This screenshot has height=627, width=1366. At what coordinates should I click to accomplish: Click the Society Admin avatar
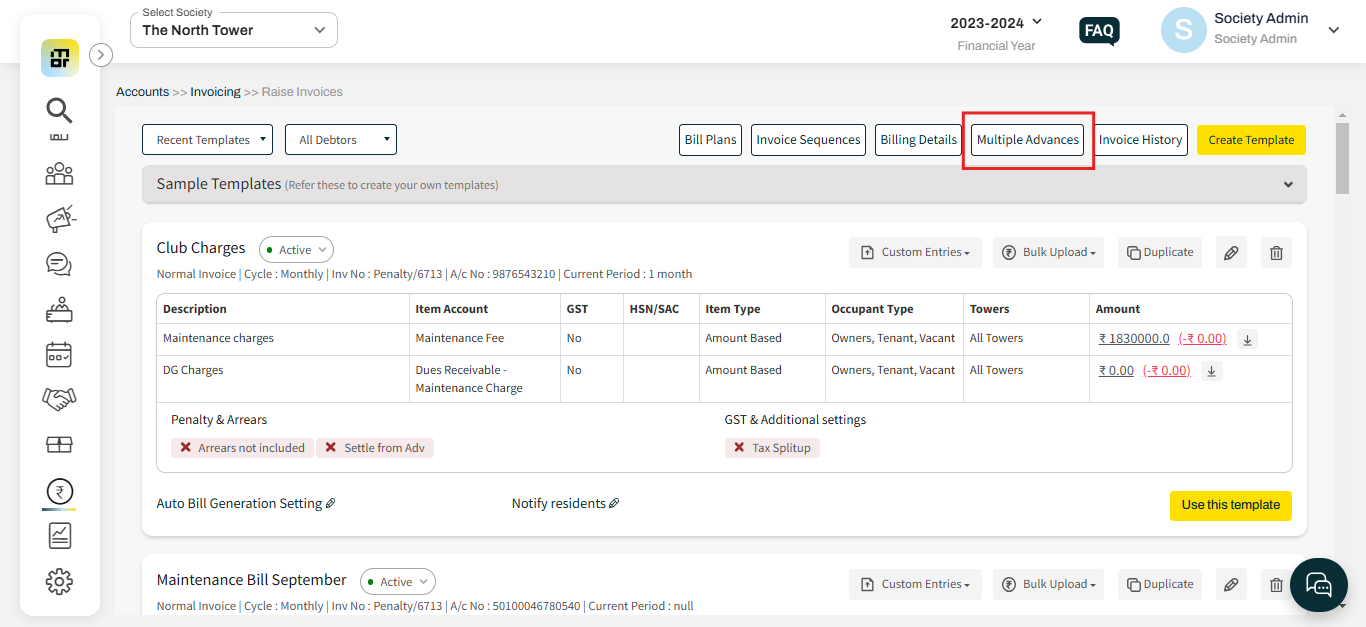(x=1183, y=30)
